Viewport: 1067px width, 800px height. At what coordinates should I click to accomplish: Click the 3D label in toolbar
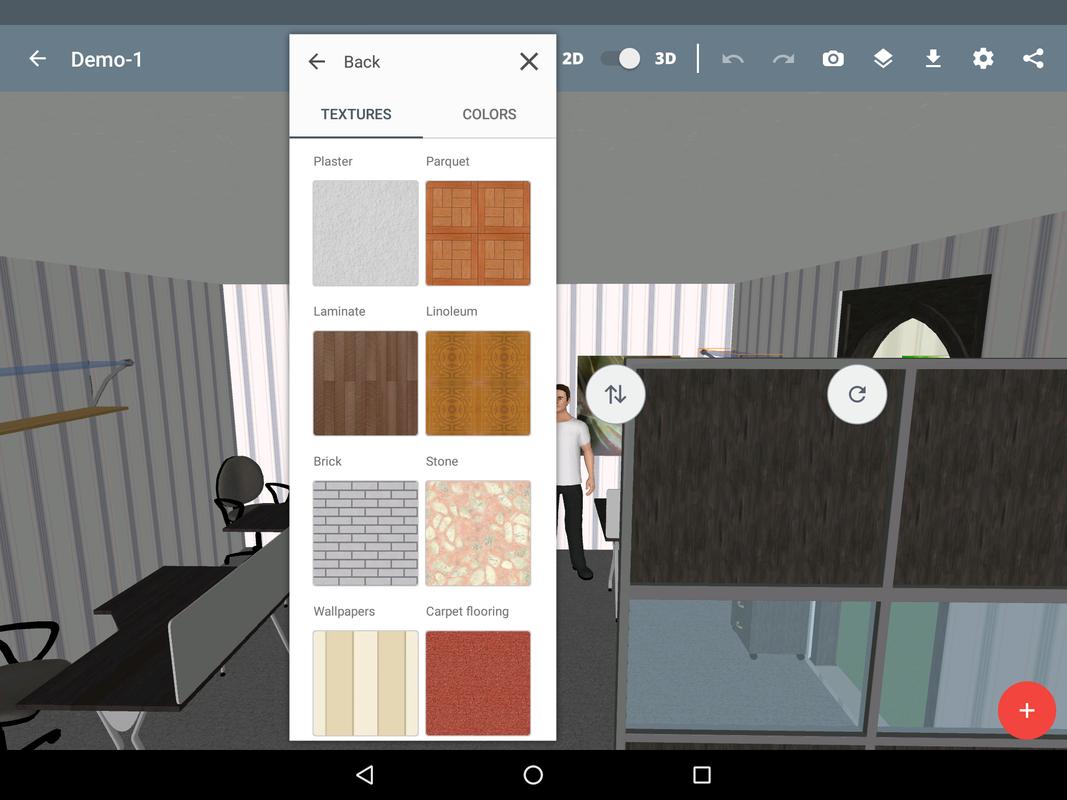coord(665,59)
